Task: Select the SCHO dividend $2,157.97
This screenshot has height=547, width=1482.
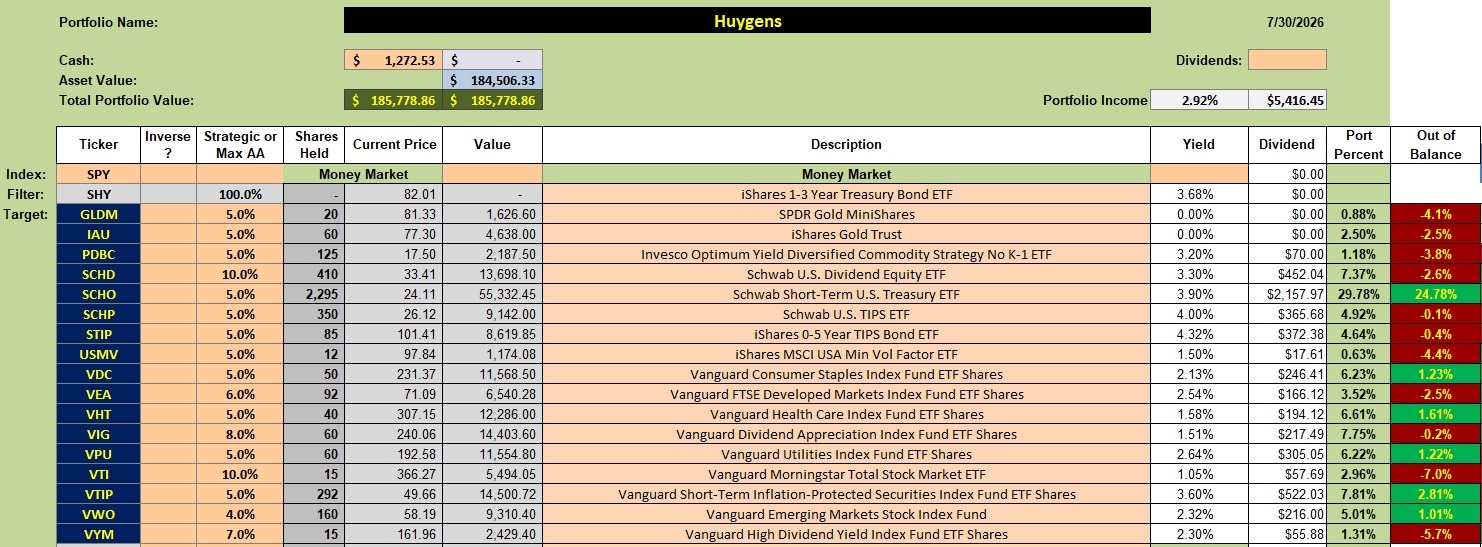Action: (1288, 294)
